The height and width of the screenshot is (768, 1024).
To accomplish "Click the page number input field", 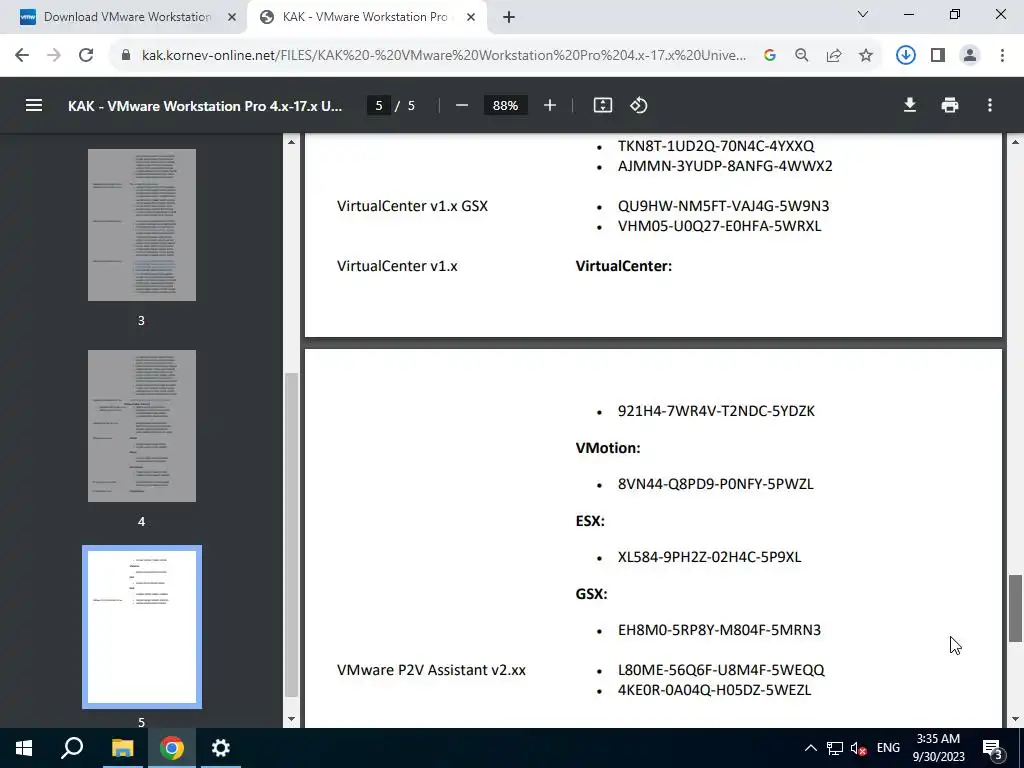I will [x=379, y=105].
